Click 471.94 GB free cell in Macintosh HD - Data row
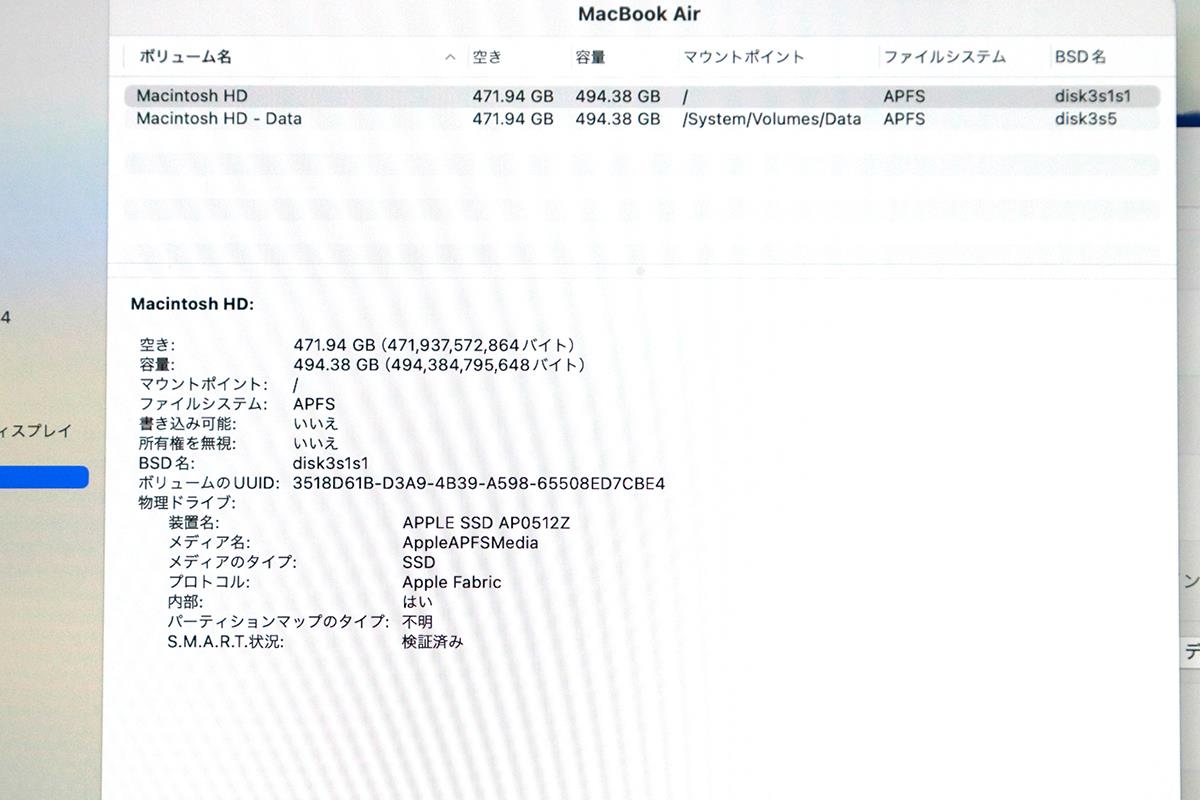The width and height of the screenshot is (1200, 800). tap(512, 119)
